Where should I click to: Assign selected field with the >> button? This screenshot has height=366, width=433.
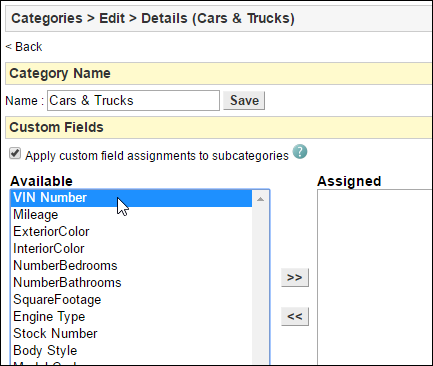(x=295, y=277)
